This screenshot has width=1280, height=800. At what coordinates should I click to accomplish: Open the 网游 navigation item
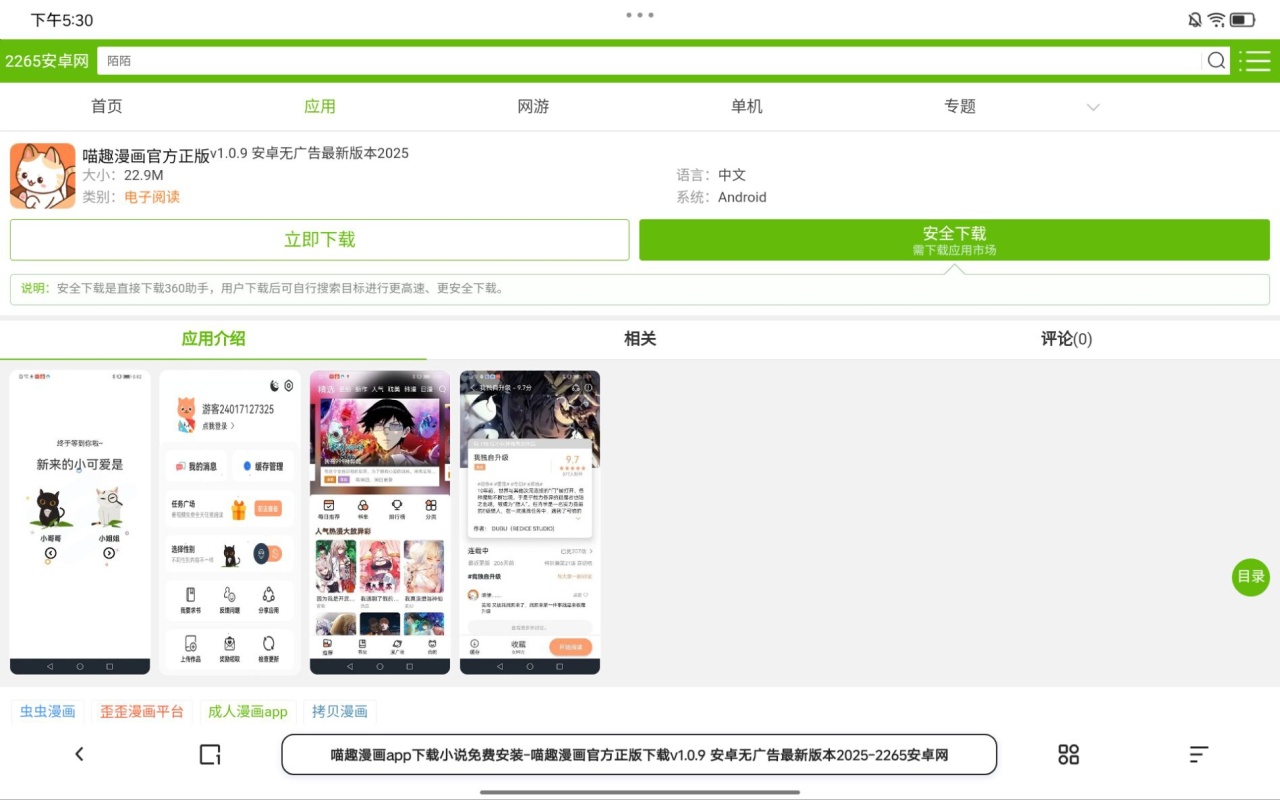click(533, 106)
